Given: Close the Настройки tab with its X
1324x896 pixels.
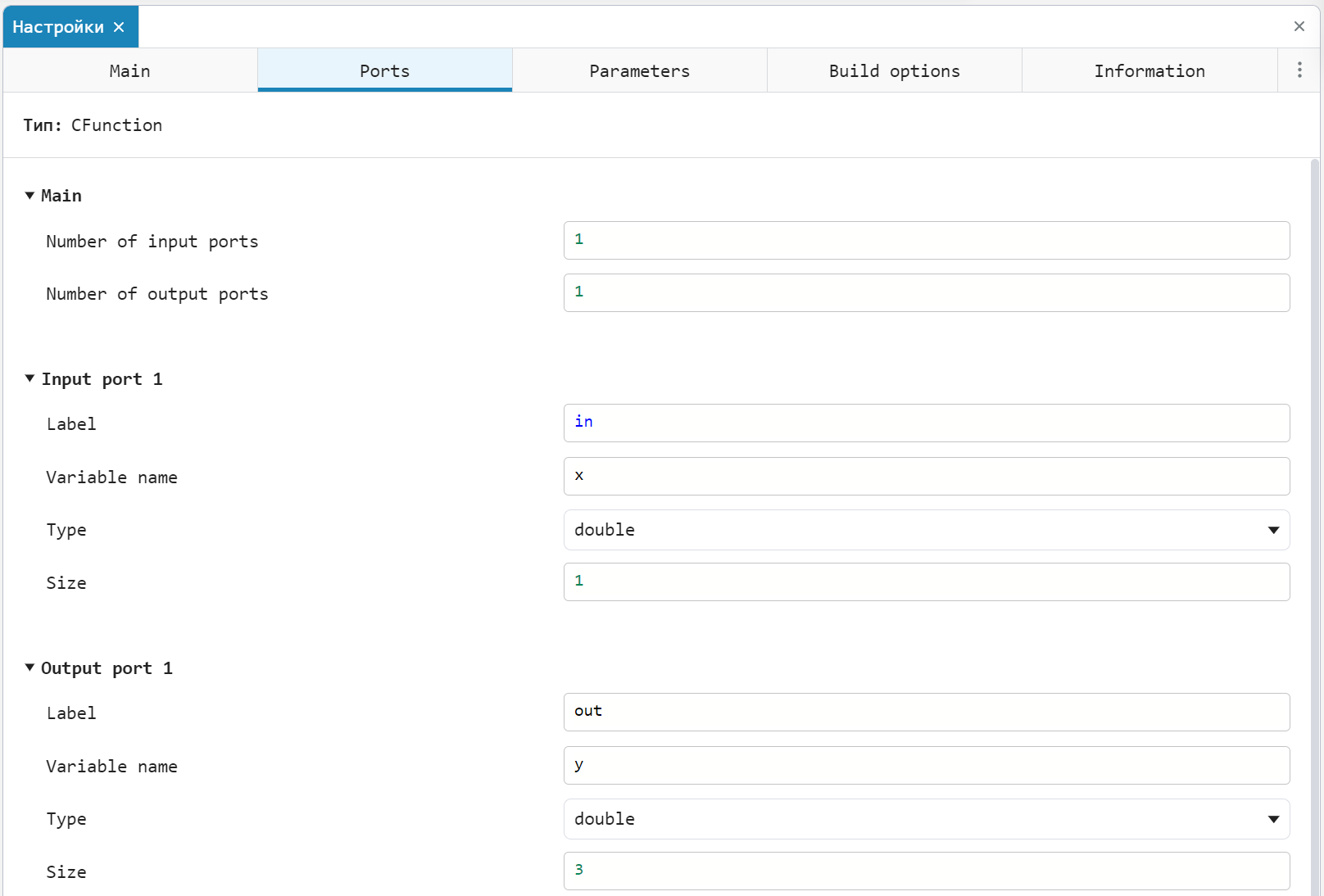Looking at the screenshot, I should 119,27.
